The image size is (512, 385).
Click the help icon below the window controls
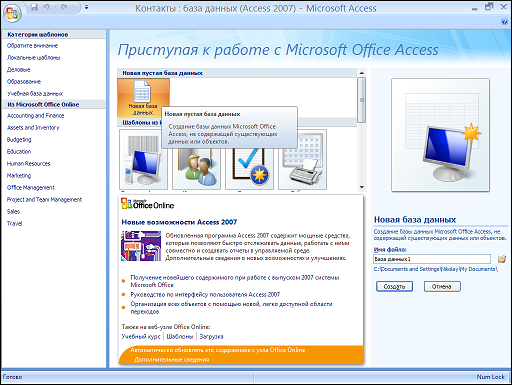coord(504,22)
